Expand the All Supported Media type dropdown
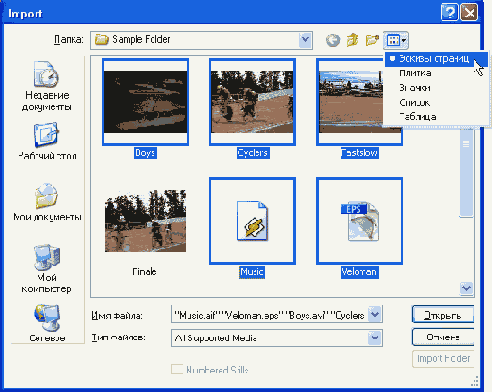This screenshot has width=492, height=392. 375,338
